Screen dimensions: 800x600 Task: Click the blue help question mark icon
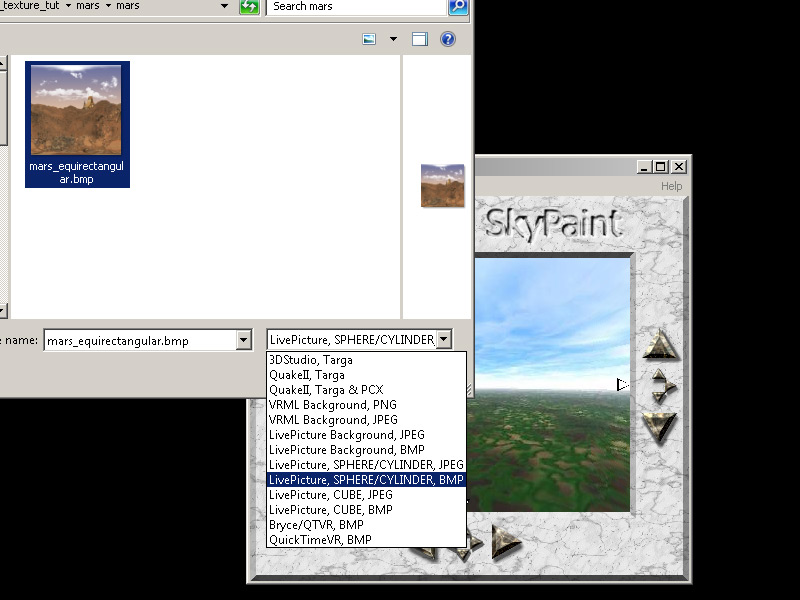447,39
